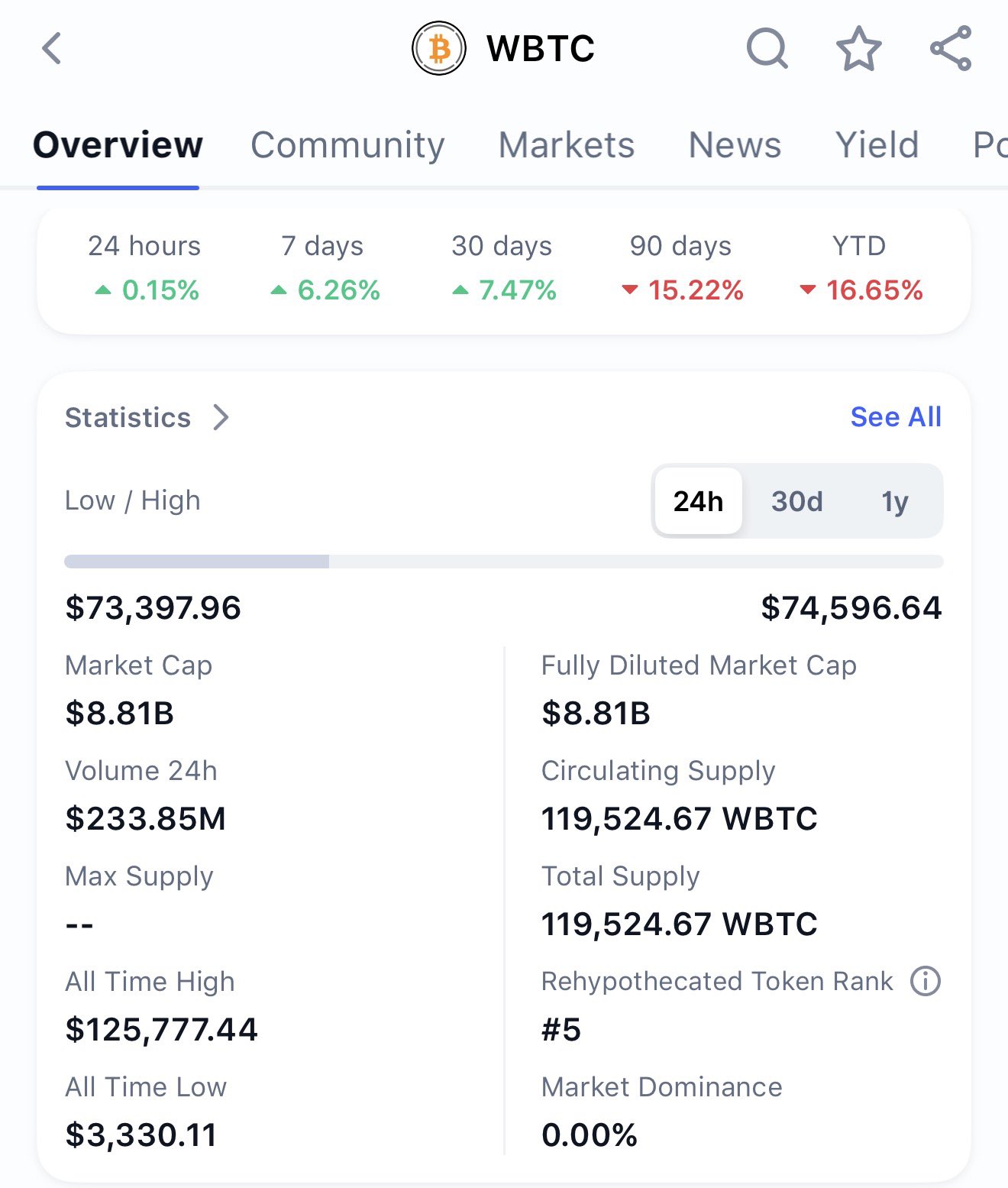Switch low/high range to 1y
Viewport: 1008px width, 1188px height.
point(894,501)
